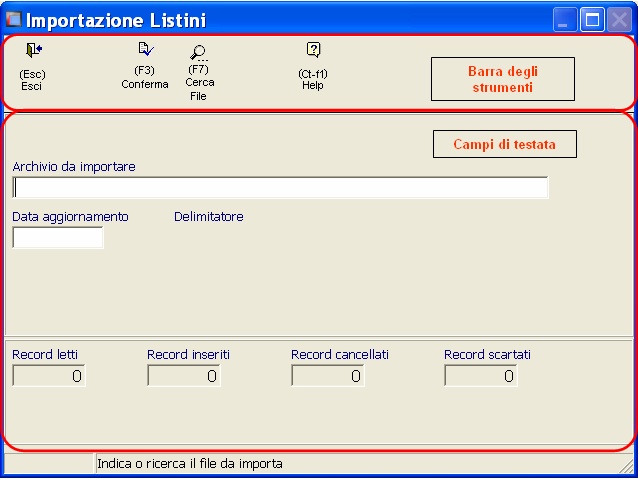
Task: Close the Importazione Listini window
Action: coord(619,20)
